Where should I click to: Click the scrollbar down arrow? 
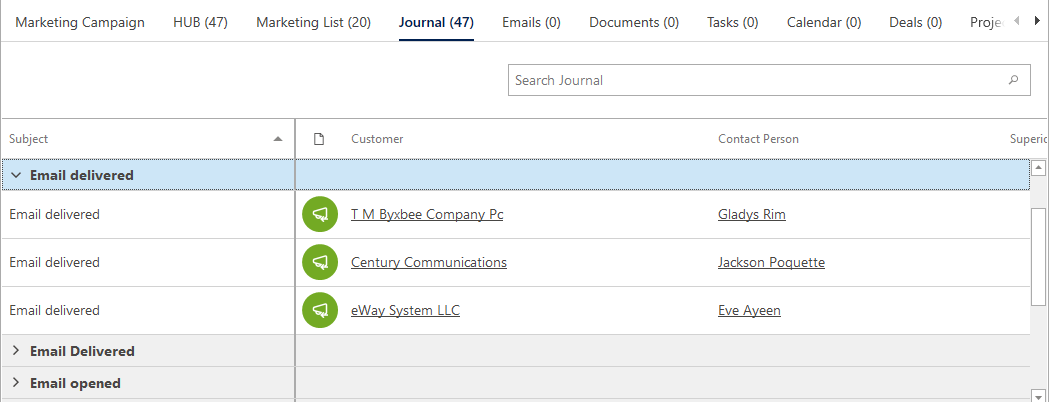coord(1038,395)
